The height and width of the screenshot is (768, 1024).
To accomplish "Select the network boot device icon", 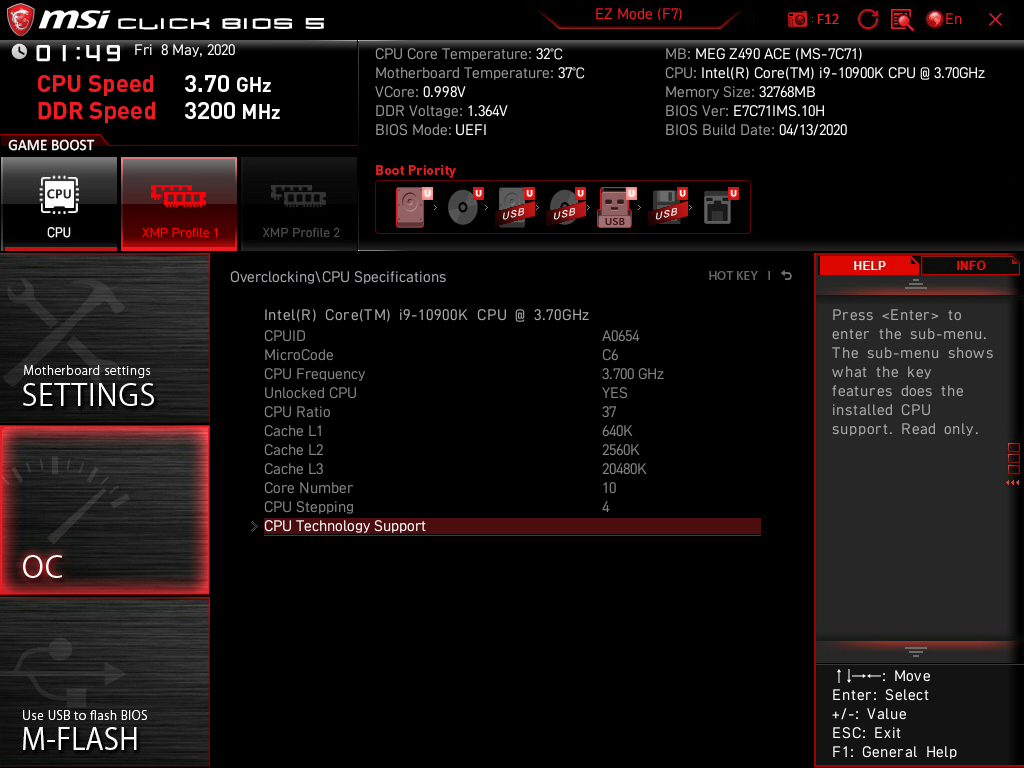I will point(720,207).
